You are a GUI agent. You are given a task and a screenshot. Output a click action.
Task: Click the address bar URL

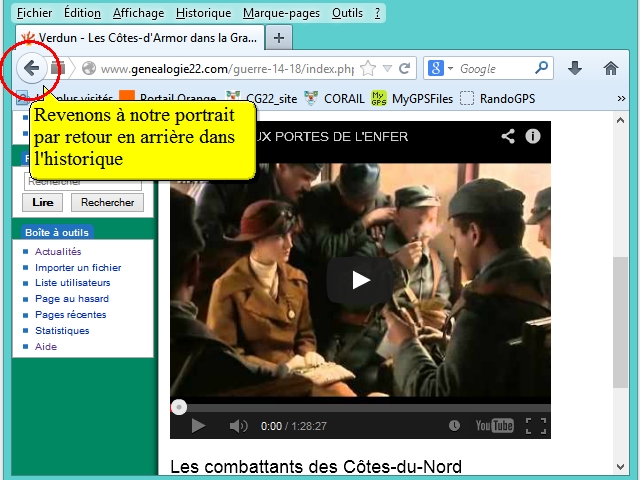(227, 69)
